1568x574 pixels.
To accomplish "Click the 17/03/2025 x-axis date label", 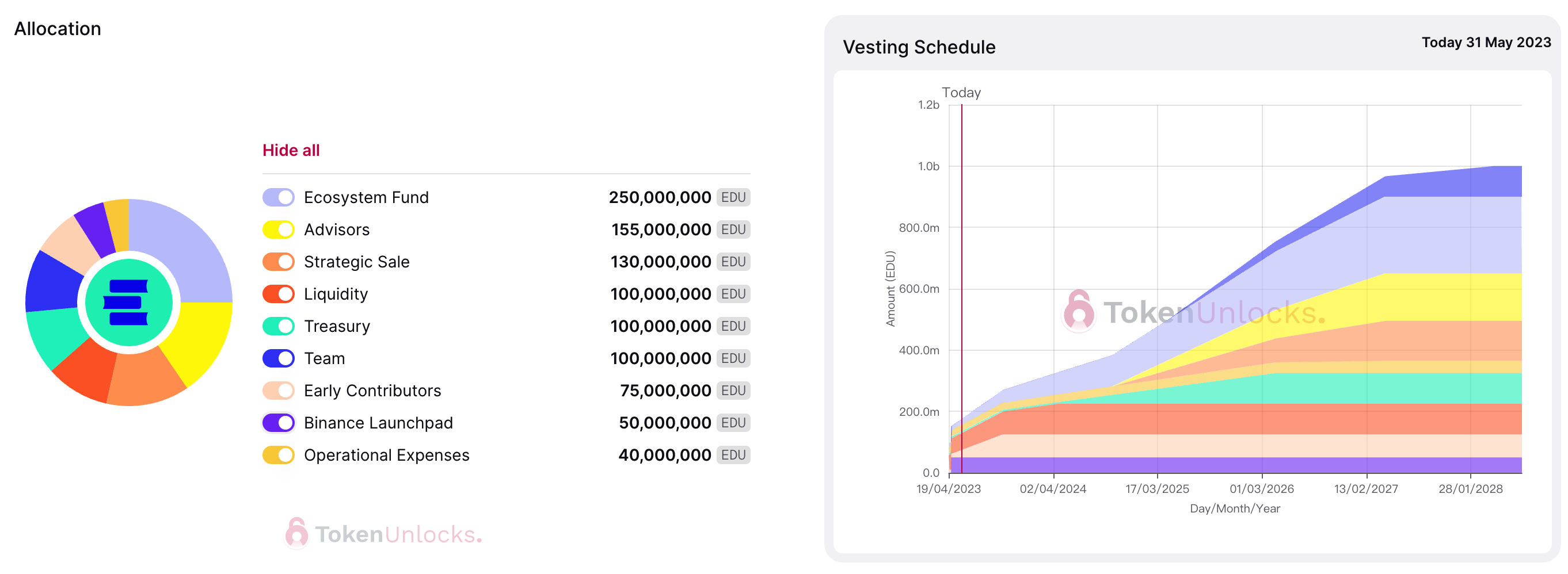I will click(x=1157, y=489).
